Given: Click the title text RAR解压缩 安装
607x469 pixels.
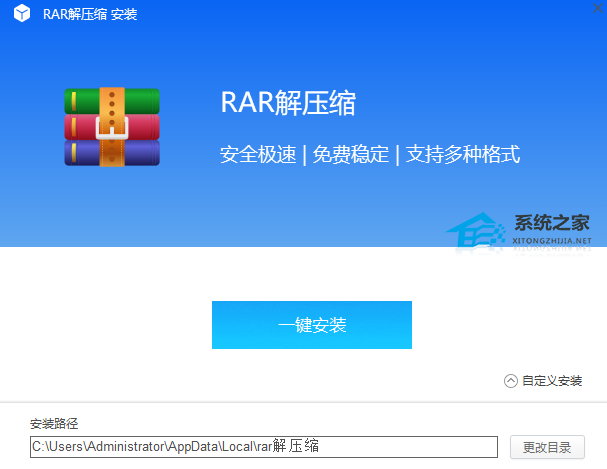Looking at the screenshot, I should point(90,14).
